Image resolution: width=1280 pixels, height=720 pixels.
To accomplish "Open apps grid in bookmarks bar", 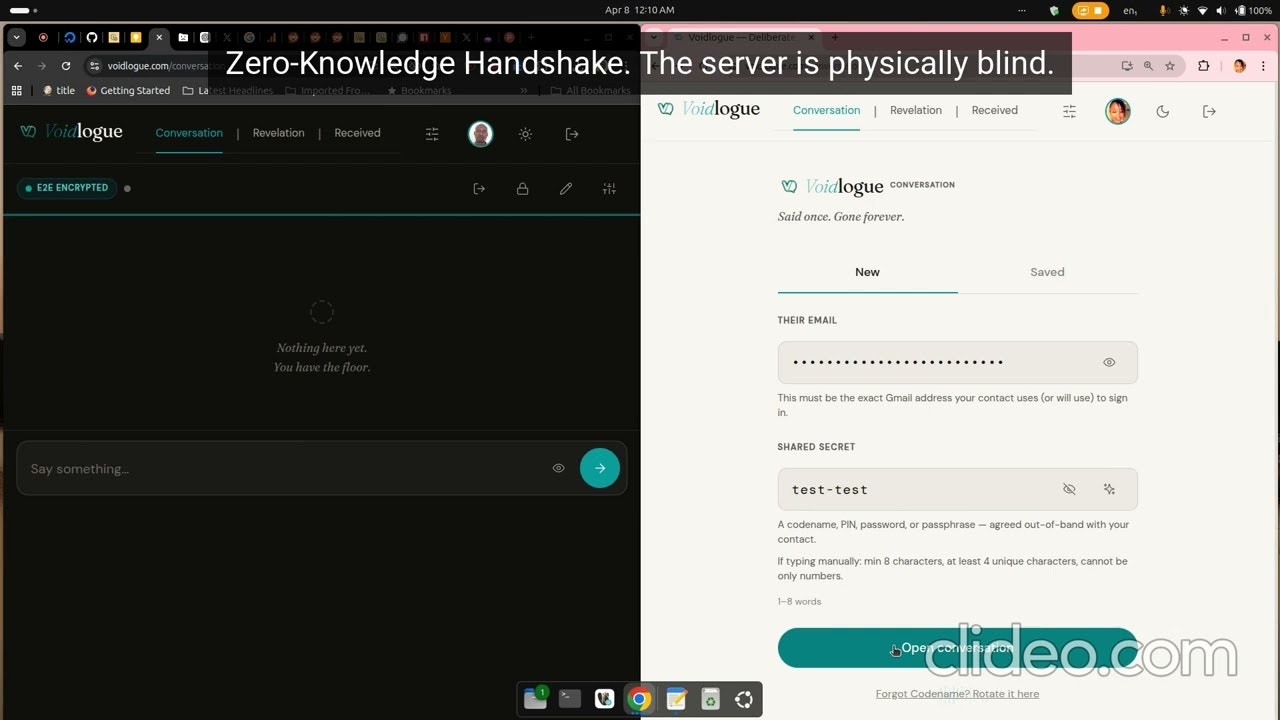I will tap(16, 90).
